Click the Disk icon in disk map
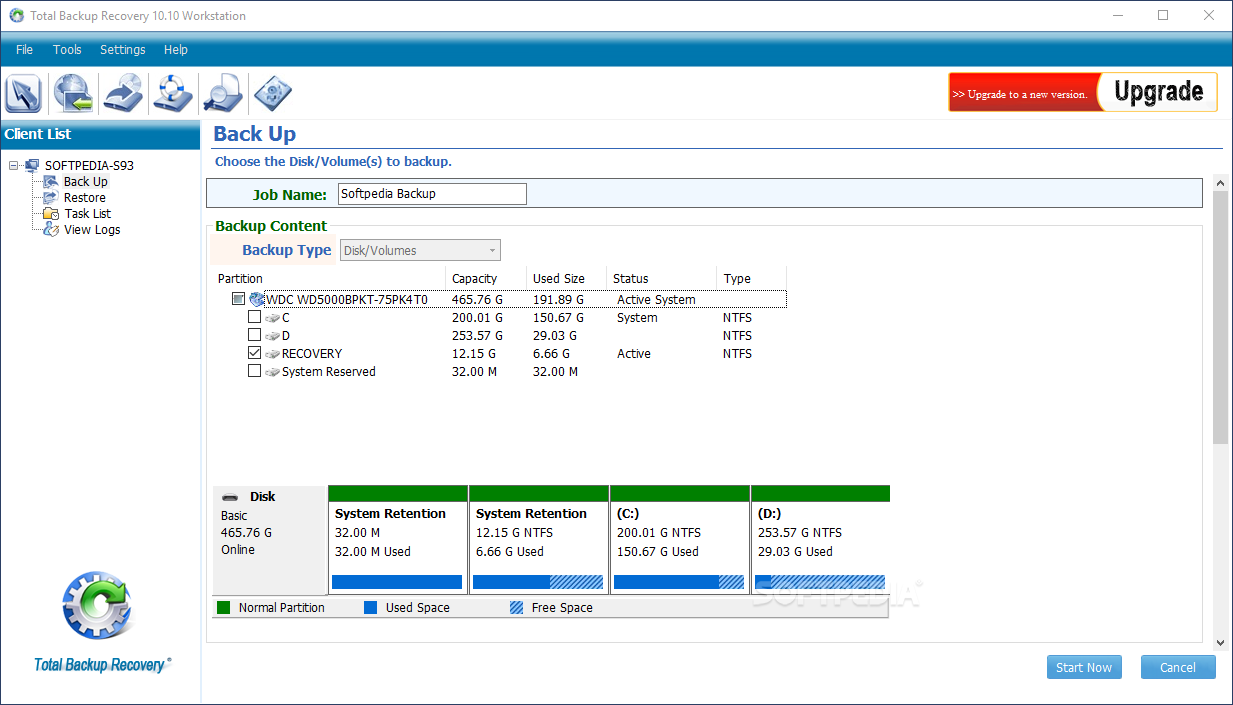Image resolution: width=1233 pixels, height=705 pixels. pyautogui.click(x=230, y=497)
